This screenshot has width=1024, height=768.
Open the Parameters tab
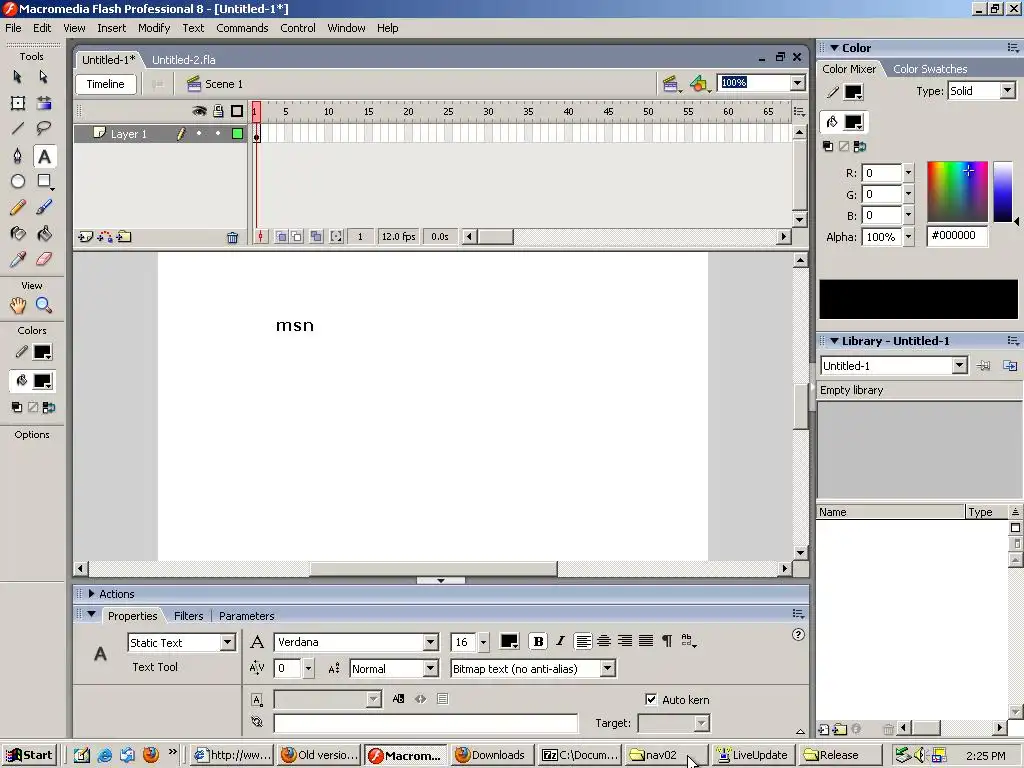point(246,616)
